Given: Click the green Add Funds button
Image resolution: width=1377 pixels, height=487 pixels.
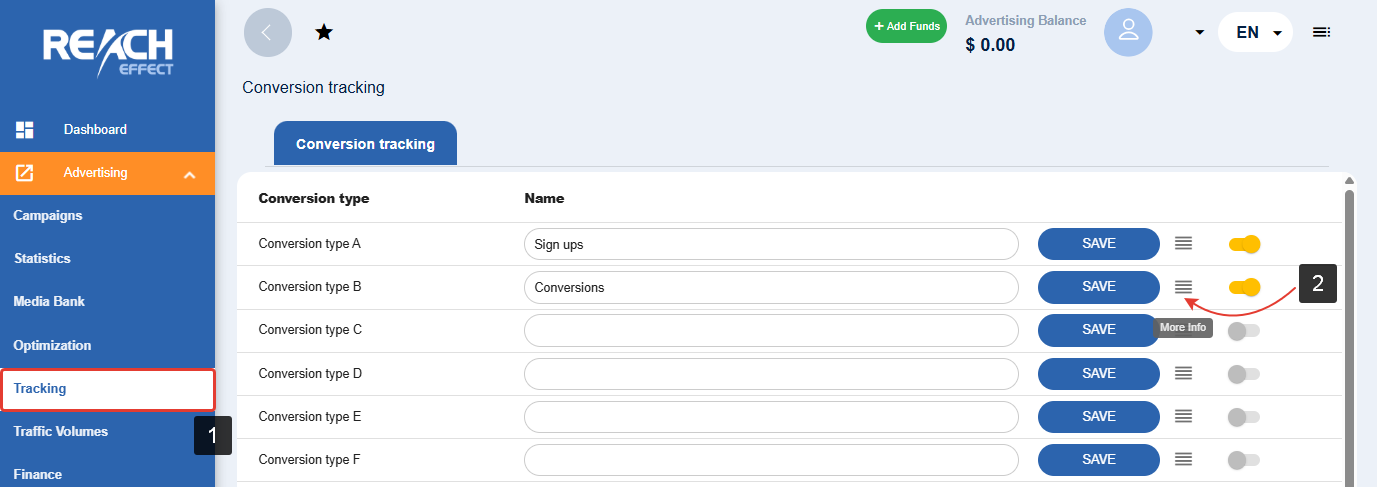Looking at the screenshot, I should (906, 26).
